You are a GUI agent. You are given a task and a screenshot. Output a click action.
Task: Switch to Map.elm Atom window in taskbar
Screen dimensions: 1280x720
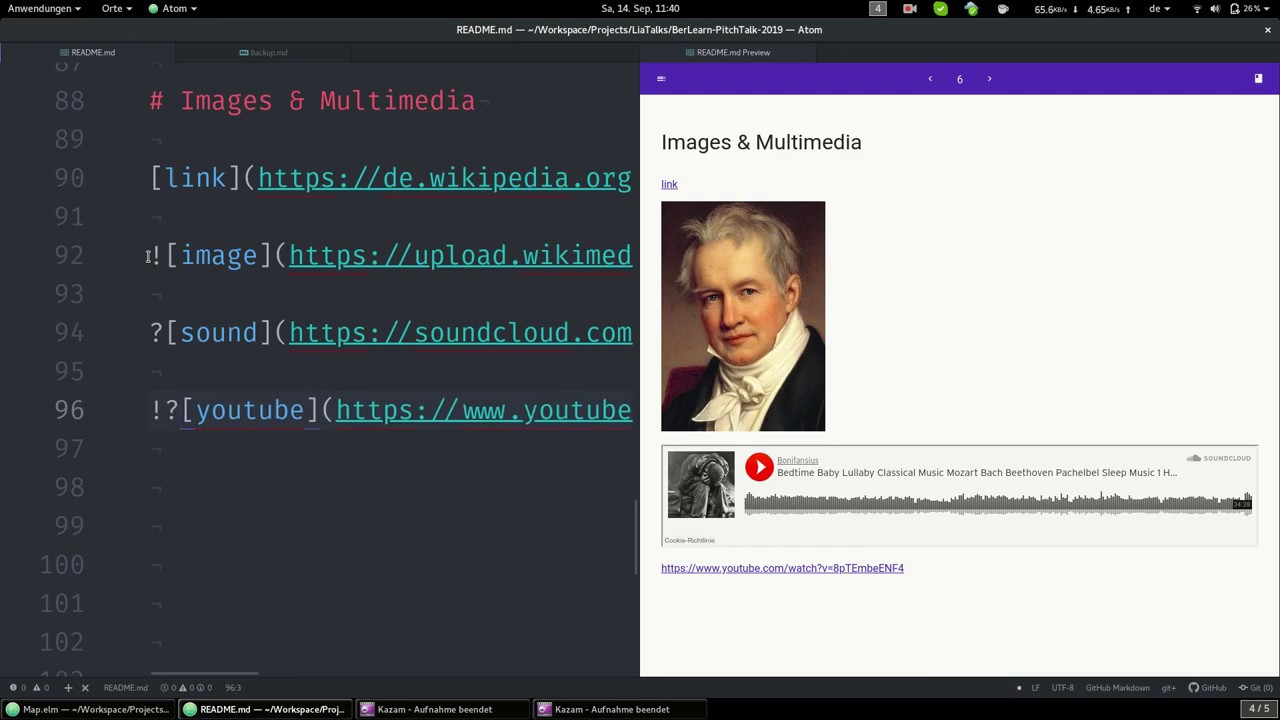tap(88, 710)
